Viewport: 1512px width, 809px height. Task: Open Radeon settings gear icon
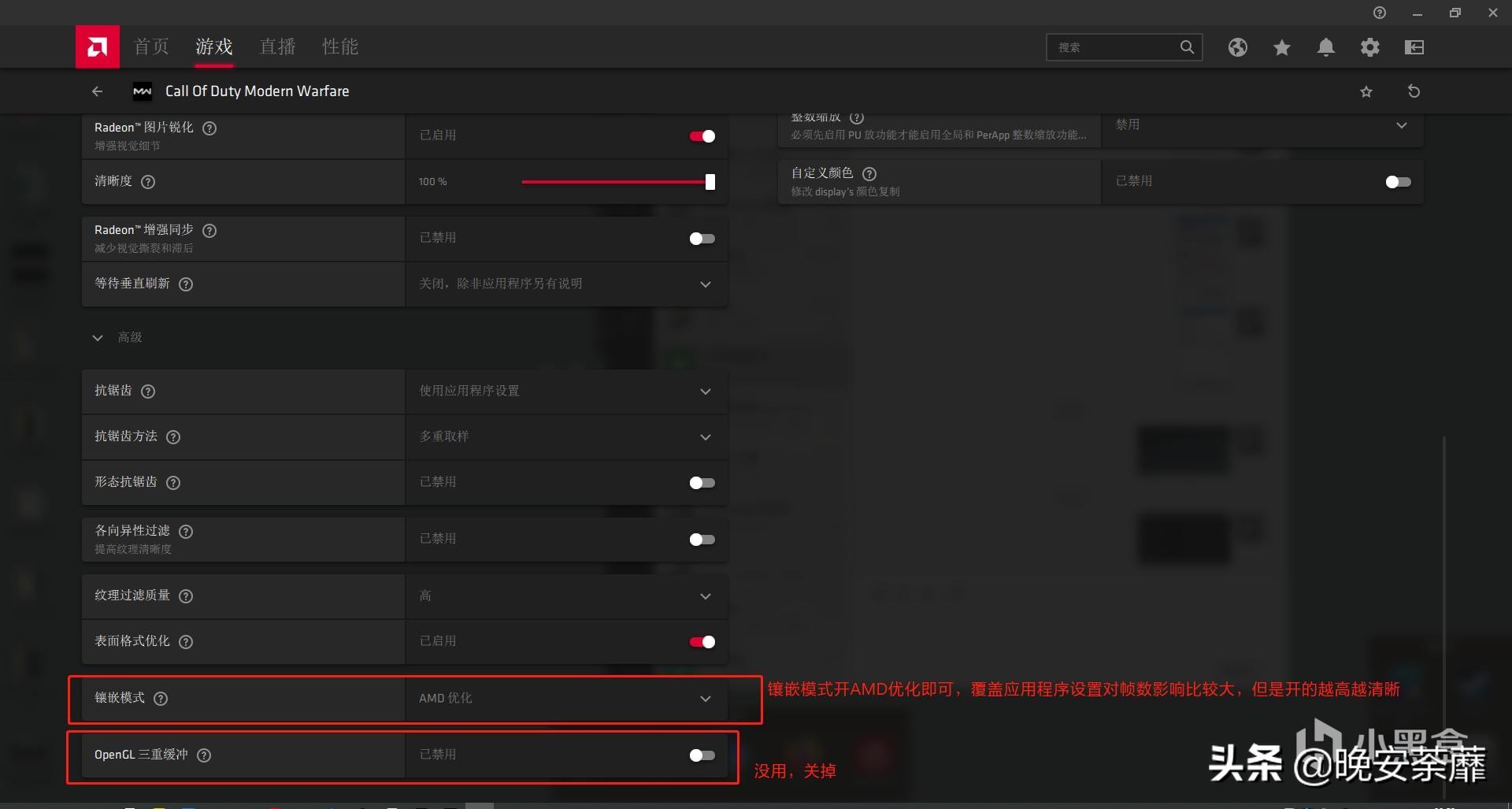1370,47
